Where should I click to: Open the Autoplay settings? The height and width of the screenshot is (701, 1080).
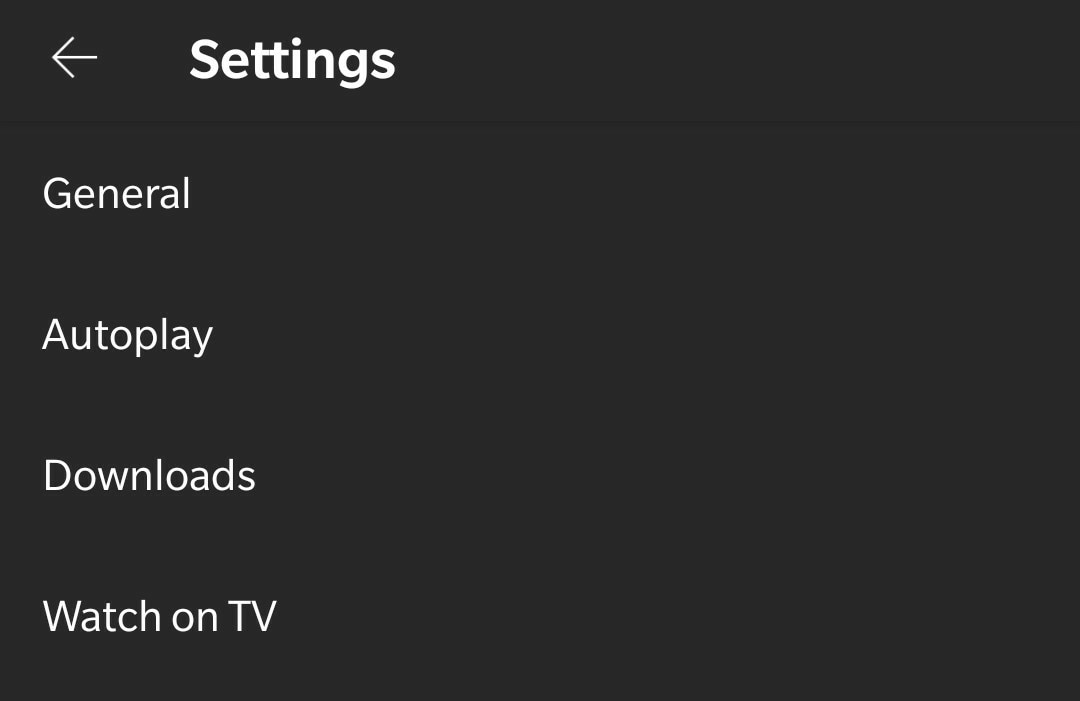pos(128,335)
